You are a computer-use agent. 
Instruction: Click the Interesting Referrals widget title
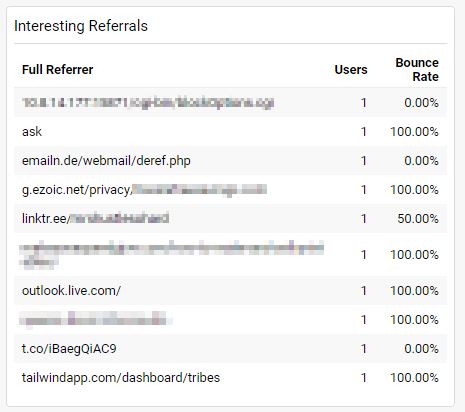pos(81,26)
